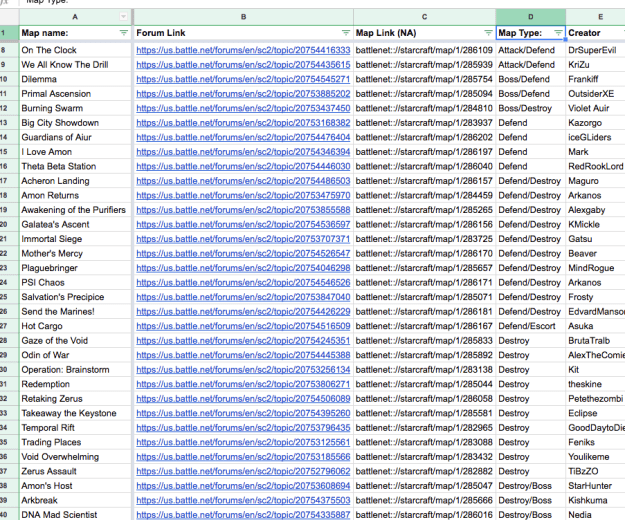
Task: Select row 8 header number
Action: [4, 50]
